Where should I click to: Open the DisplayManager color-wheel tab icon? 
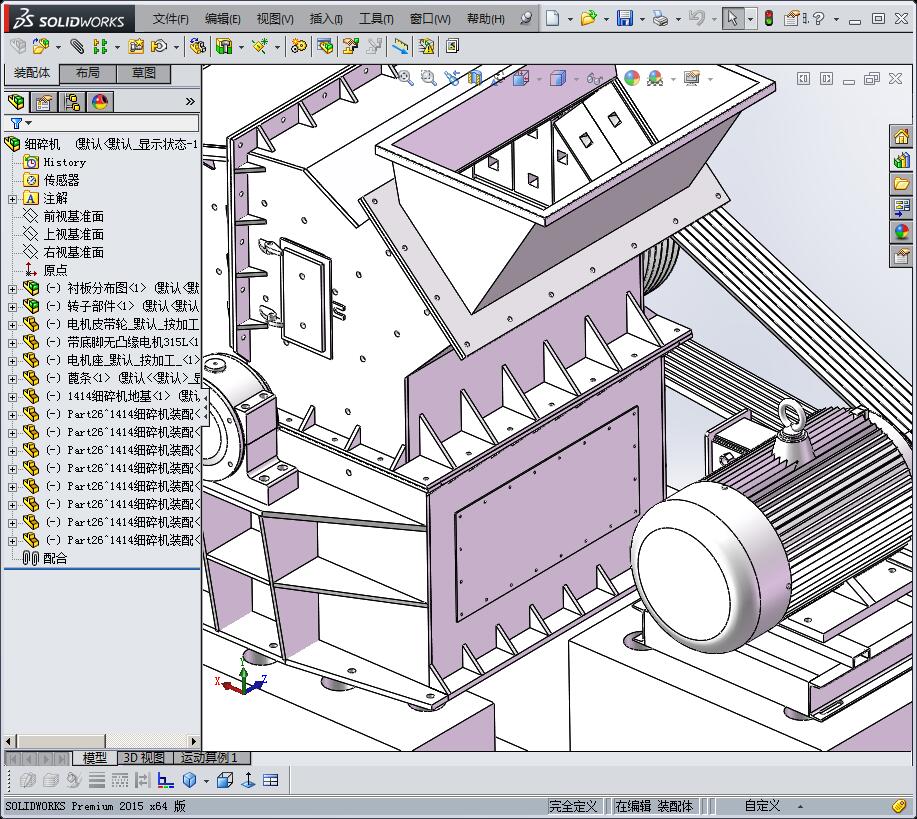[x=100, y=102]
